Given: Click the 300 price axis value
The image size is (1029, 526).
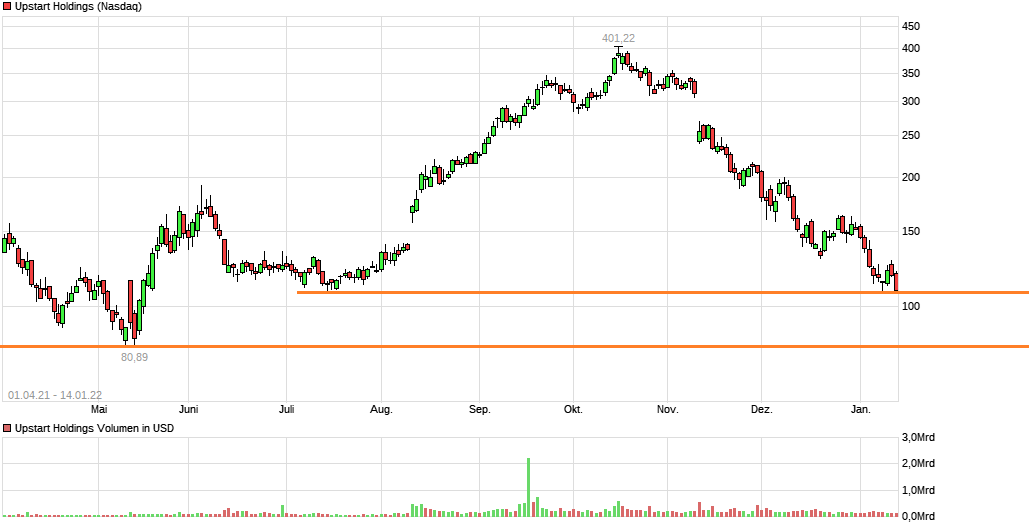Looking at the screenshot, I should [x=911, y=102].
